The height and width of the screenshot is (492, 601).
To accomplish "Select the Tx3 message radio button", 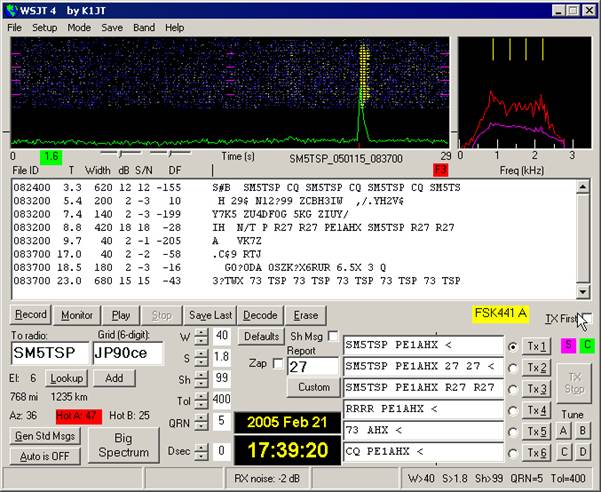I will [x=513, y=388].
